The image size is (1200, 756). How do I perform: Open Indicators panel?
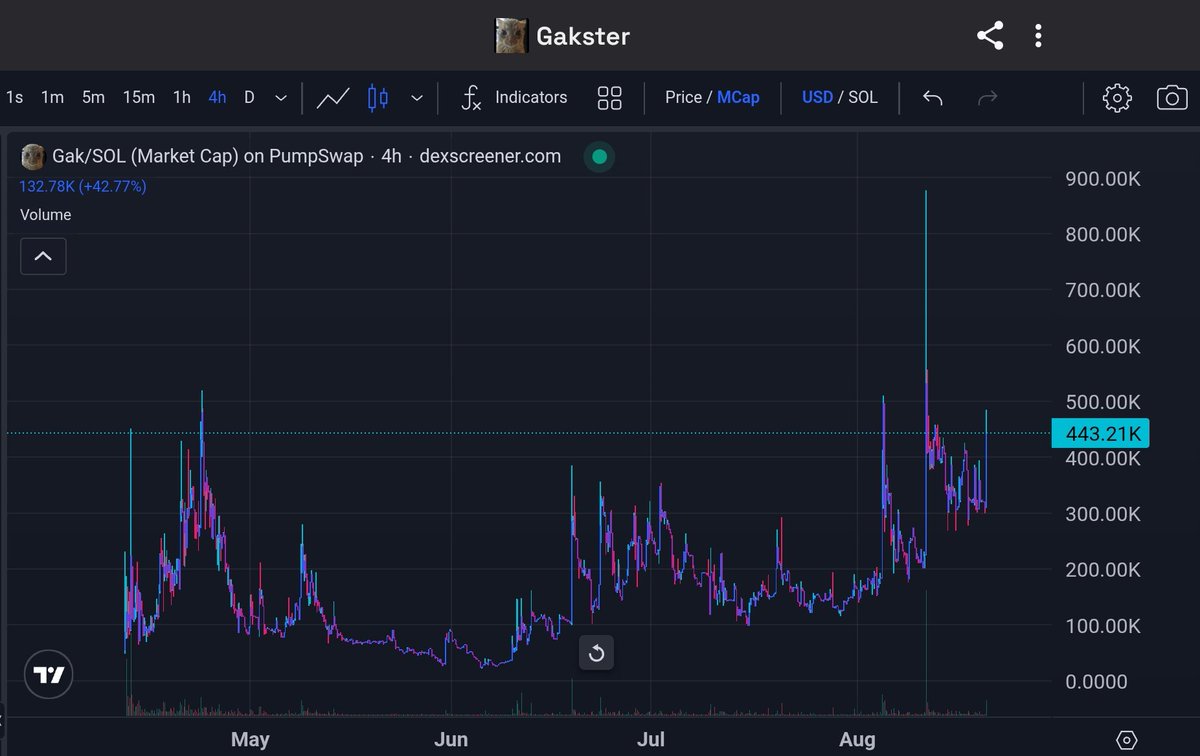pyautogui.click(x=514, y=98)
